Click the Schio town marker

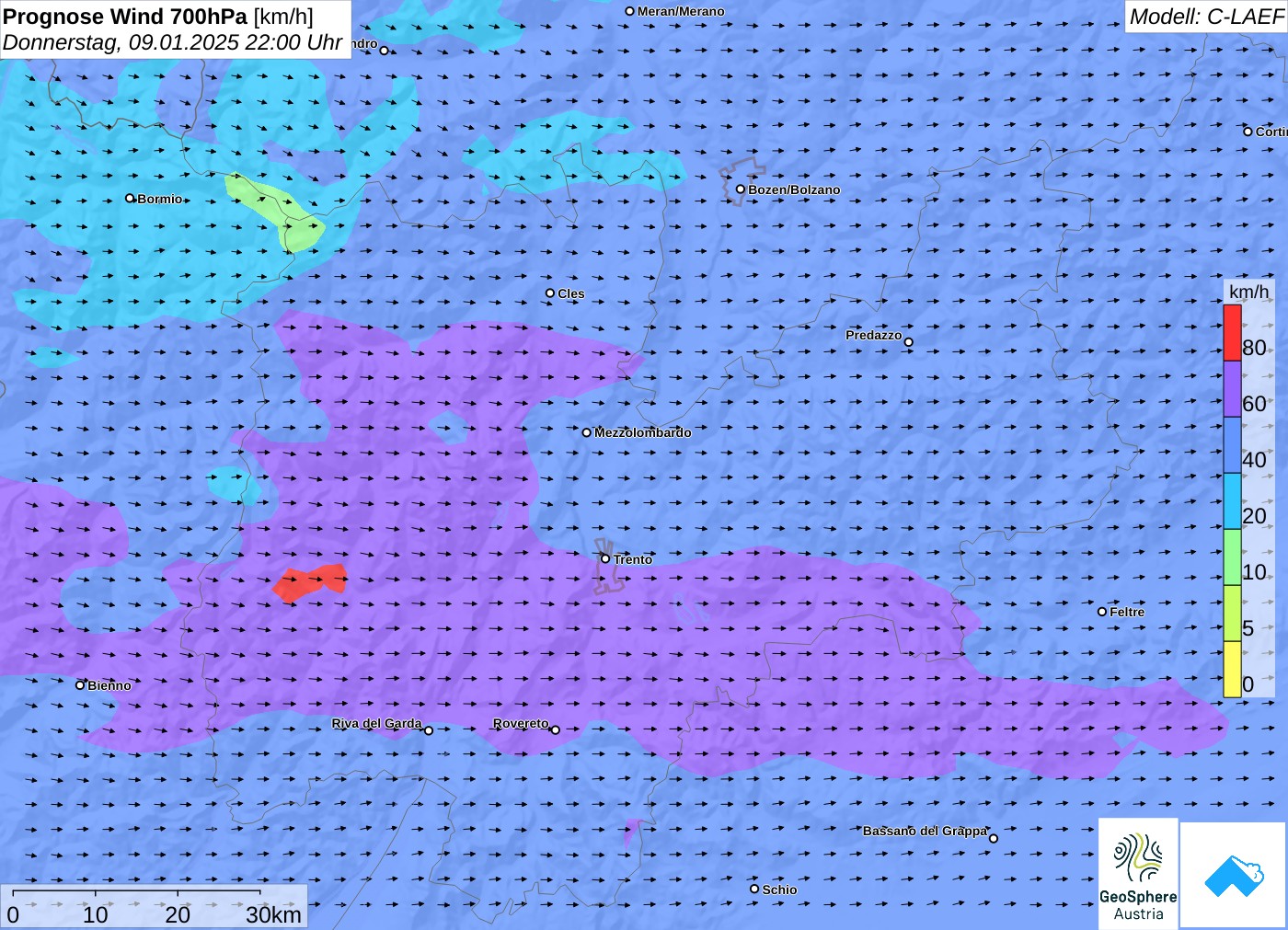tap(754, 889)
